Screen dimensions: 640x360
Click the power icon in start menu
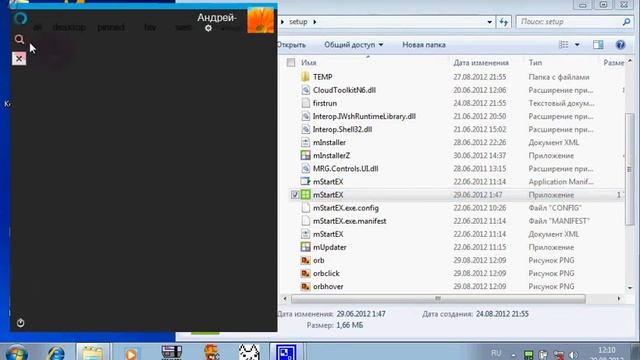click(20, 323)
